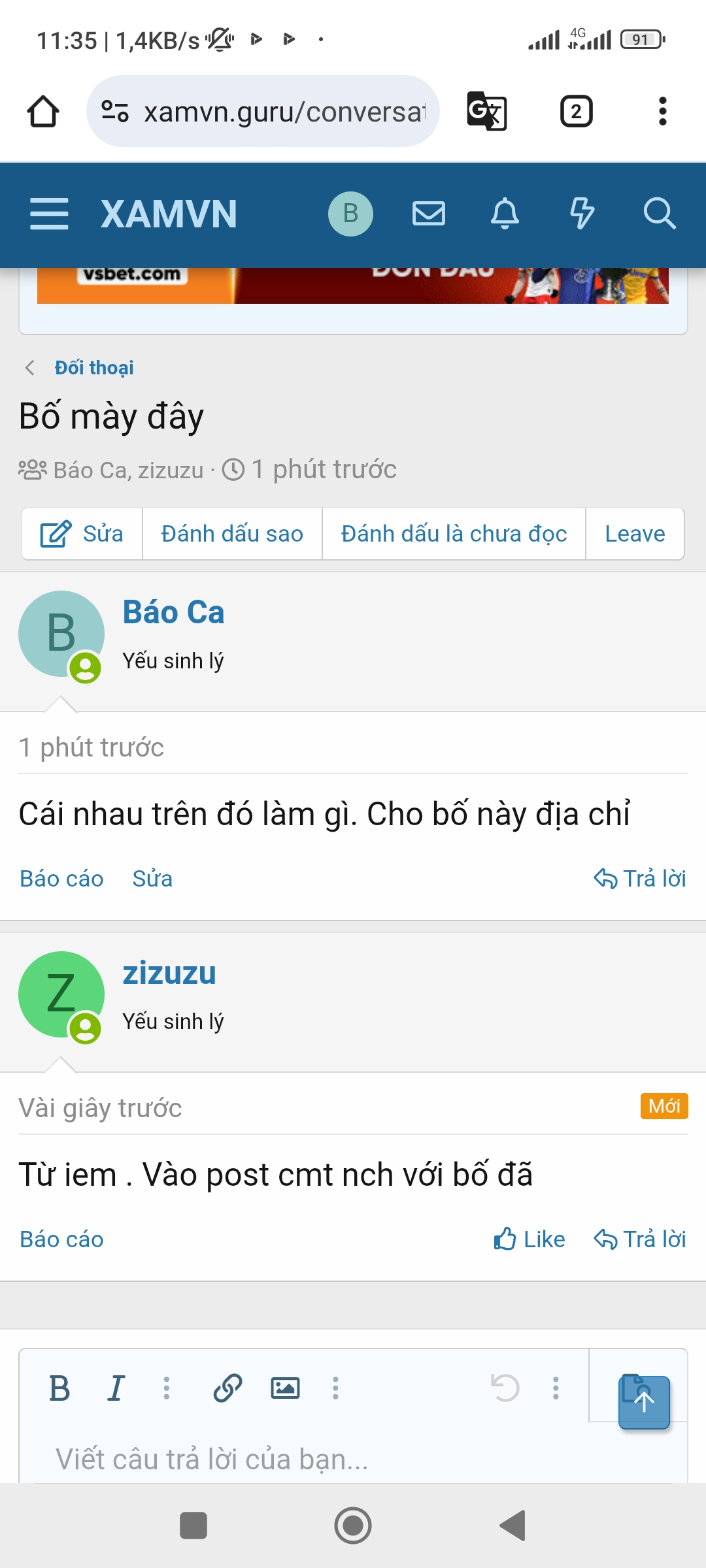Image resolution: width=706 pixels, height=1568 pixels.
Task: Open the XAMVN hamburger menu
Action: tap(49, 214)
